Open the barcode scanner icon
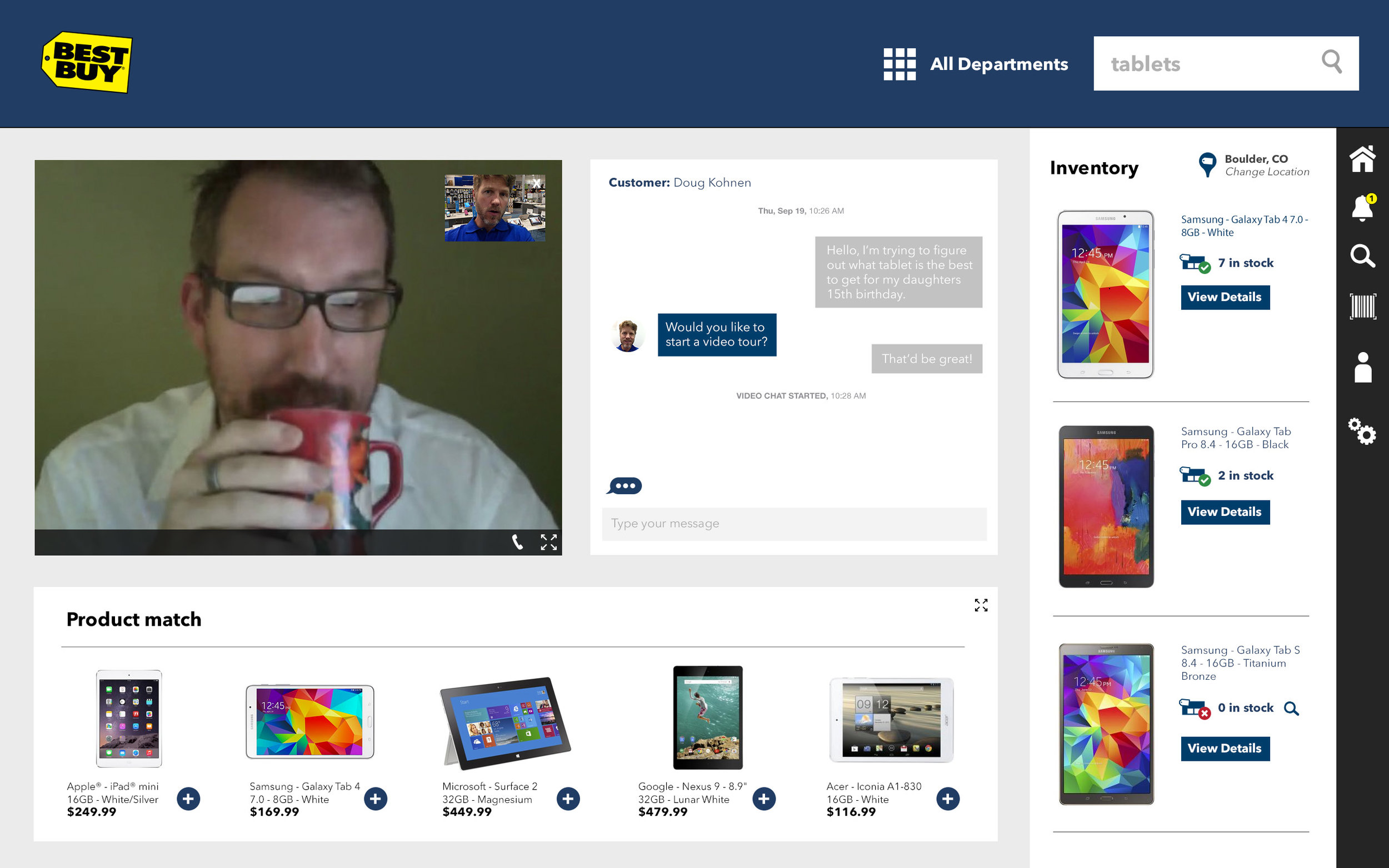This screenshot has height=868, width=1389. (x=1362, y=306)
